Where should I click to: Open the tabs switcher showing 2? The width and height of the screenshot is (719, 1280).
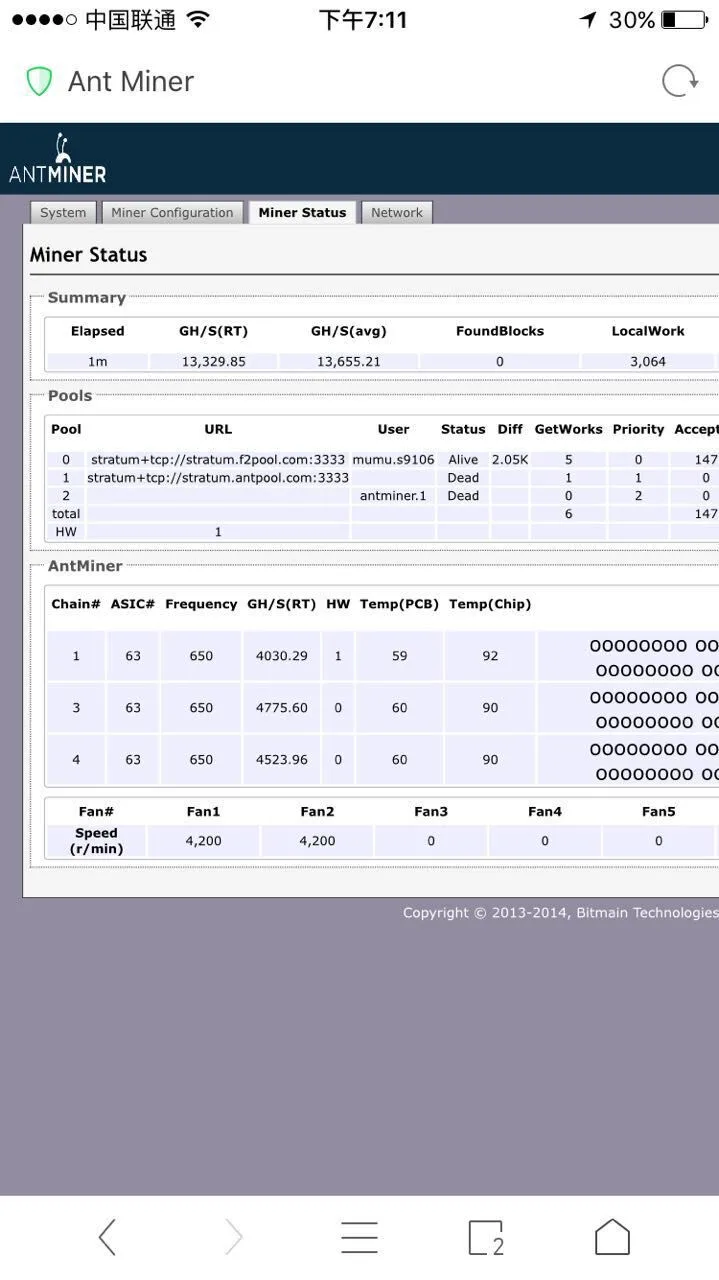pos(486,1237)
